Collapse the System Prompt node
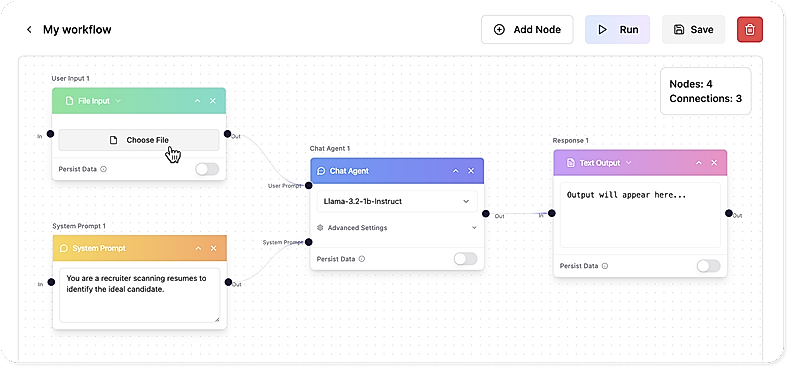Image resolution: width=789 pixels, height=368 pixels. point(198,248)
